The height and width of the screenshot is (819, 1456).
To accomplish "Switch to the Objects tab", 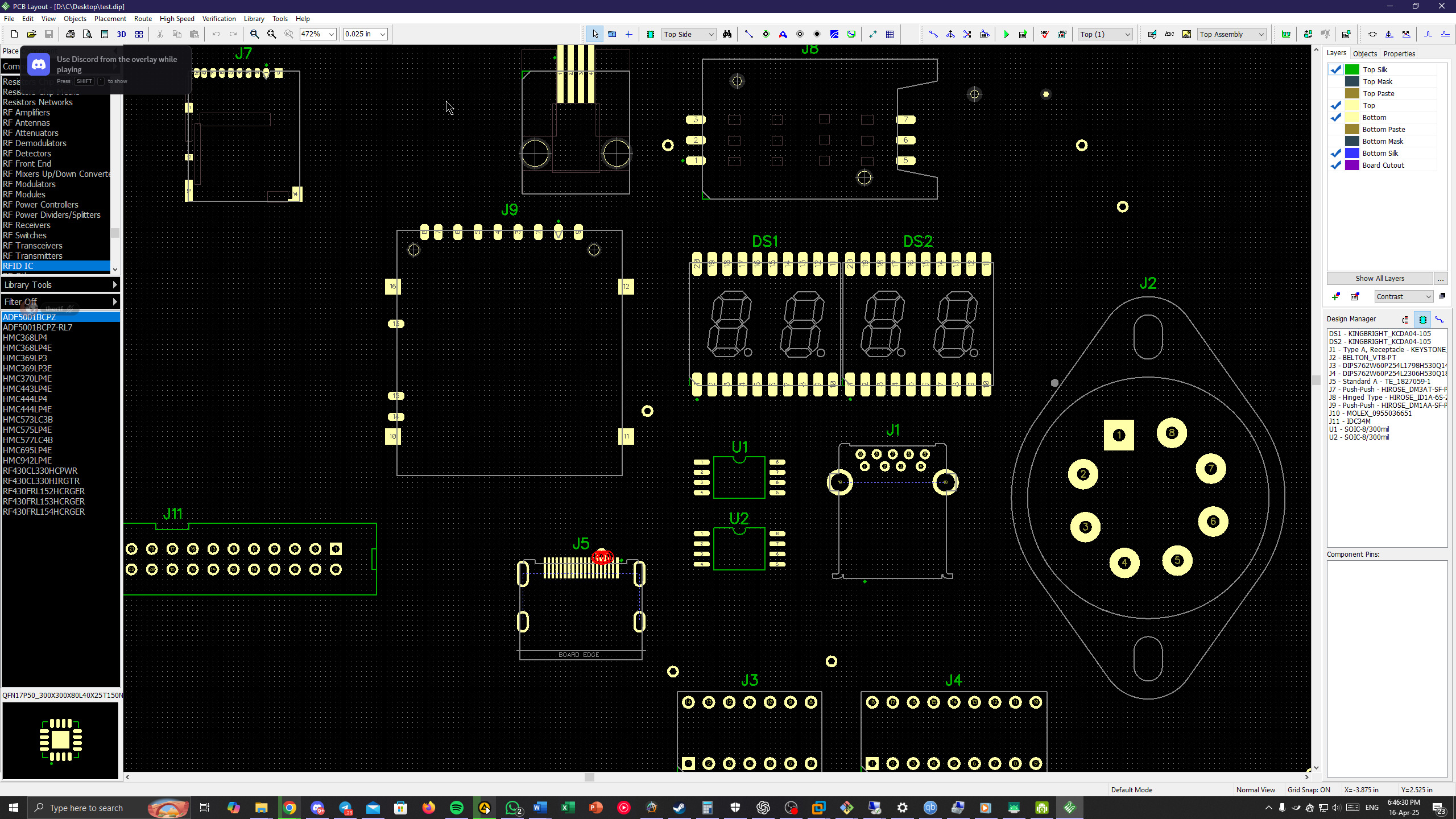I will (x=1364, y=53).
